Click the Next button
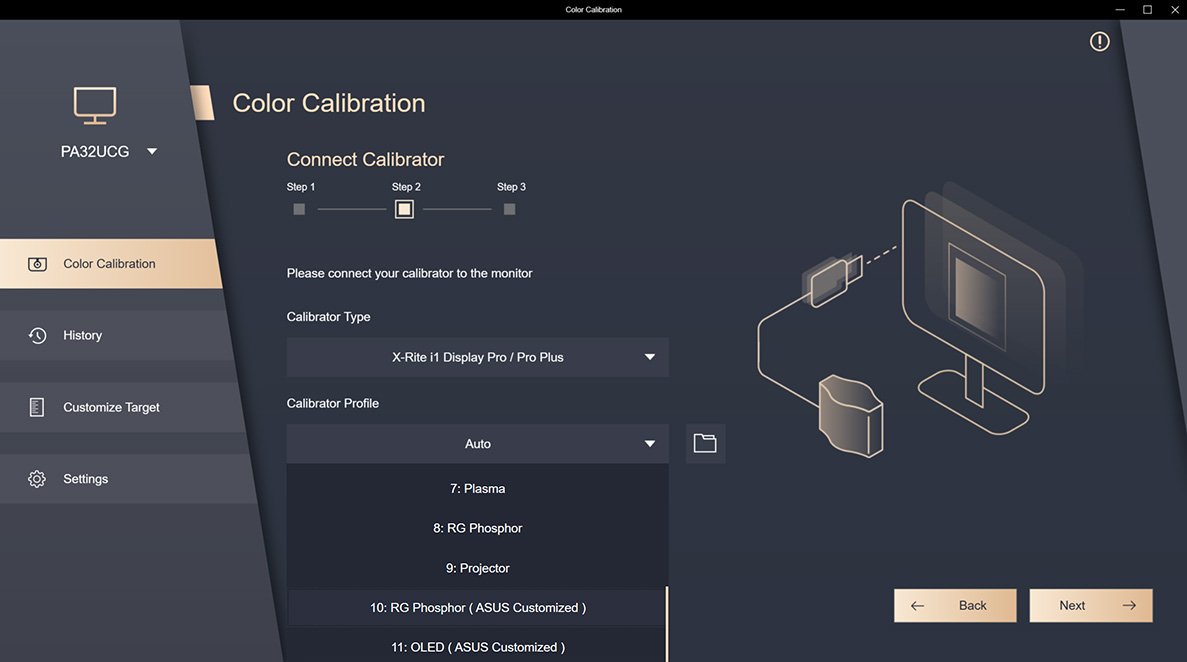 pos(1091,605)
